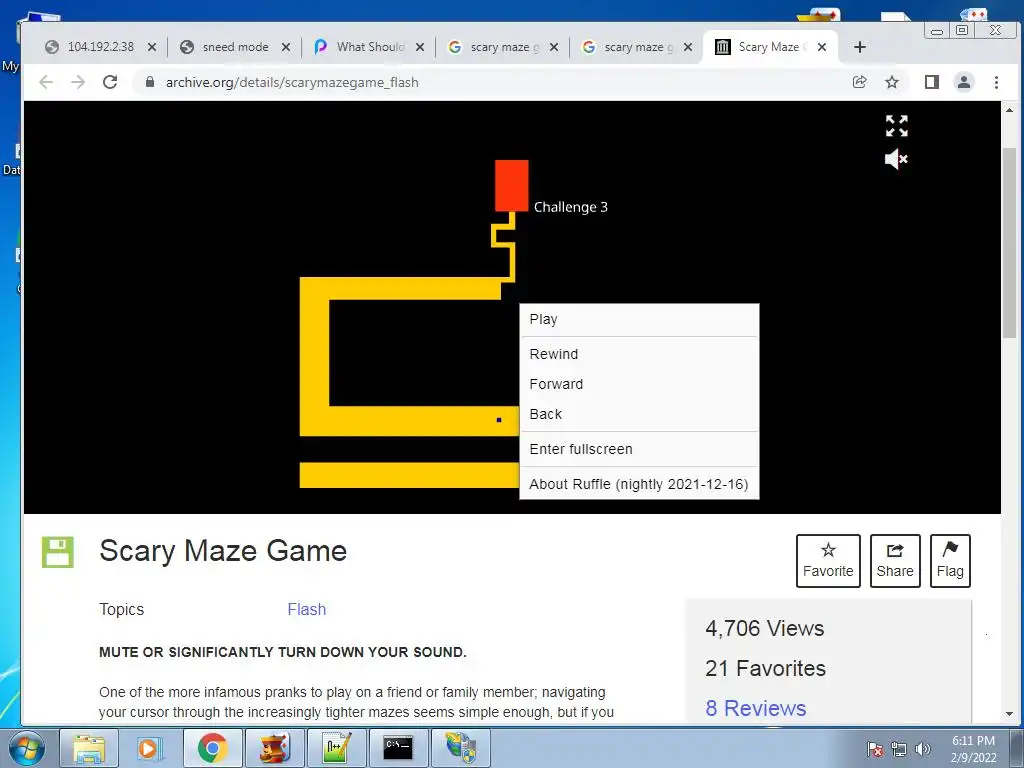Open the Flash topic link
Screen dimensions: 1024x768
306,609
